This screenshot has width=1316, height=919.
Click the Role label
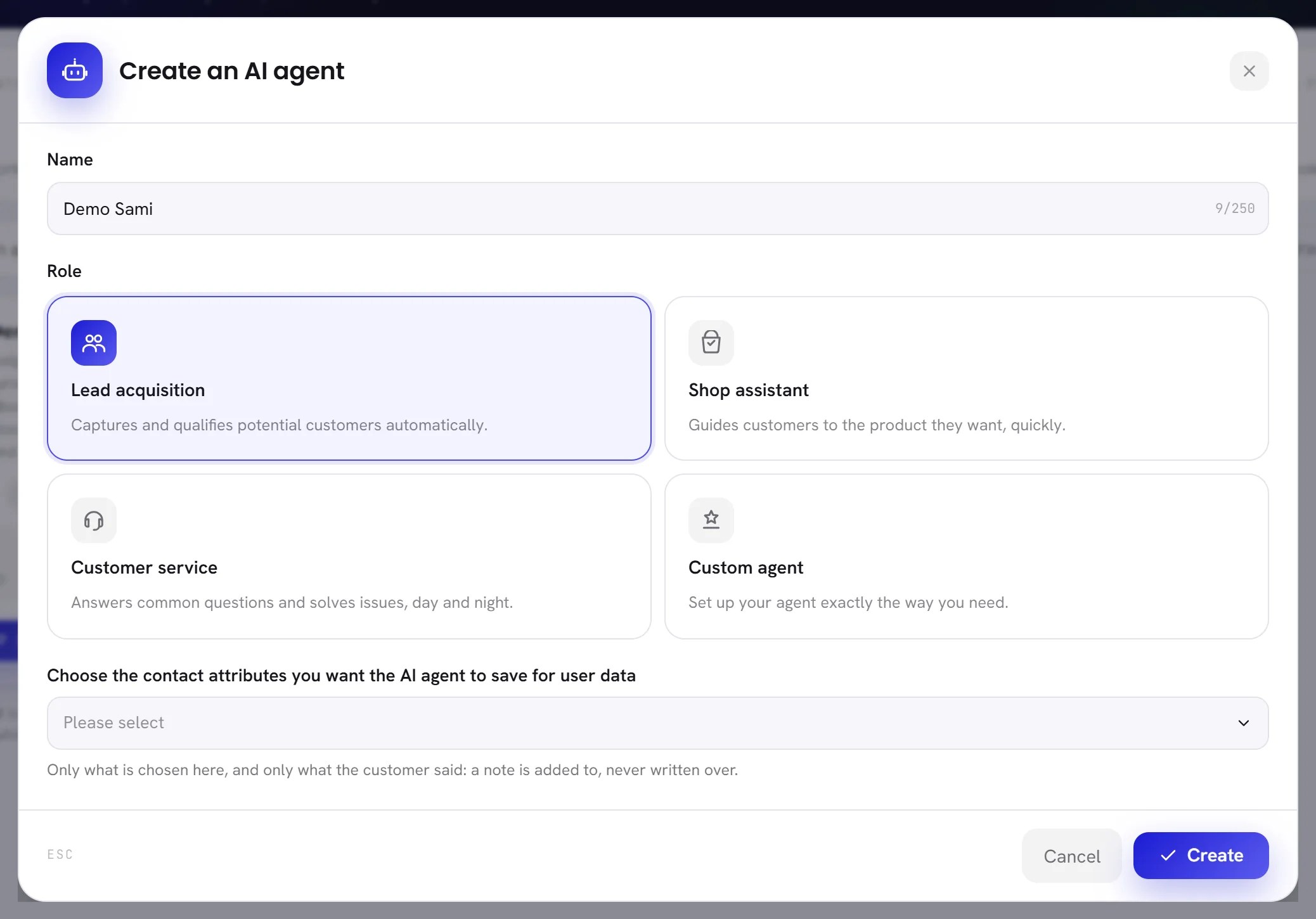click(64, 271)
